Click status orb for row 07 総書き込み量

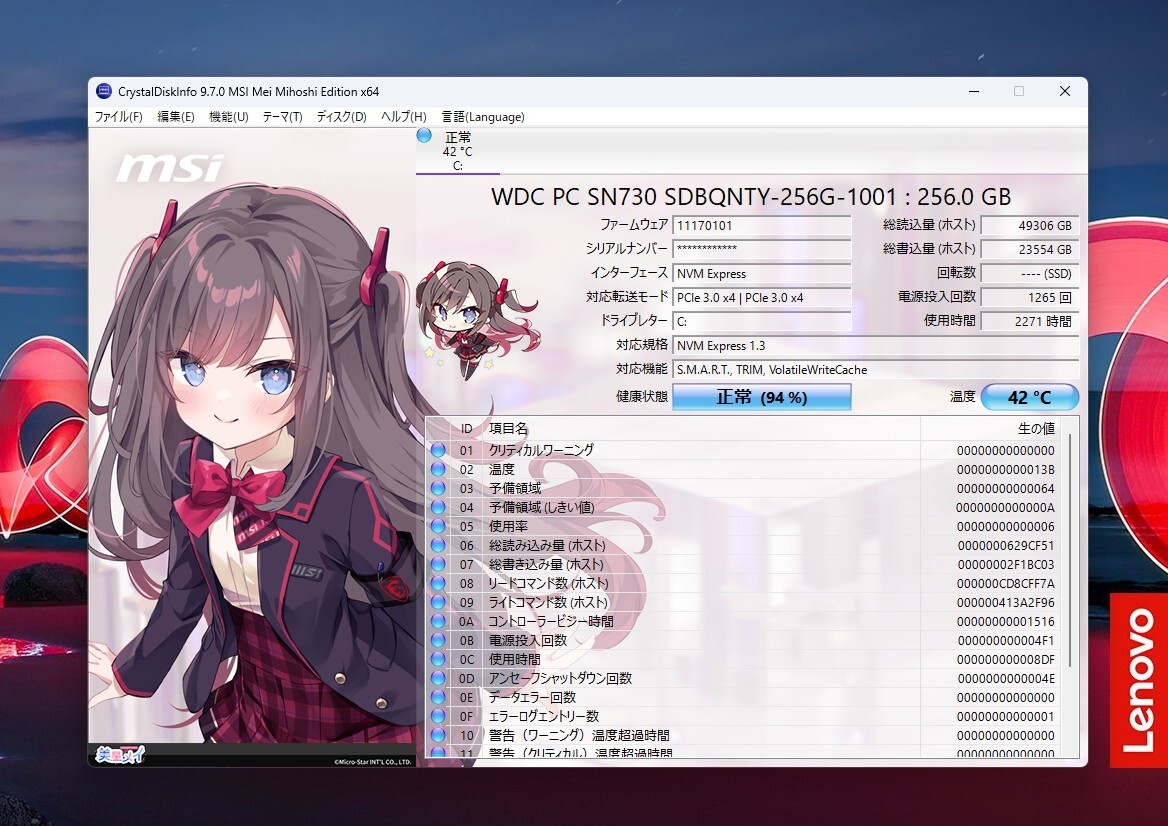438,564
